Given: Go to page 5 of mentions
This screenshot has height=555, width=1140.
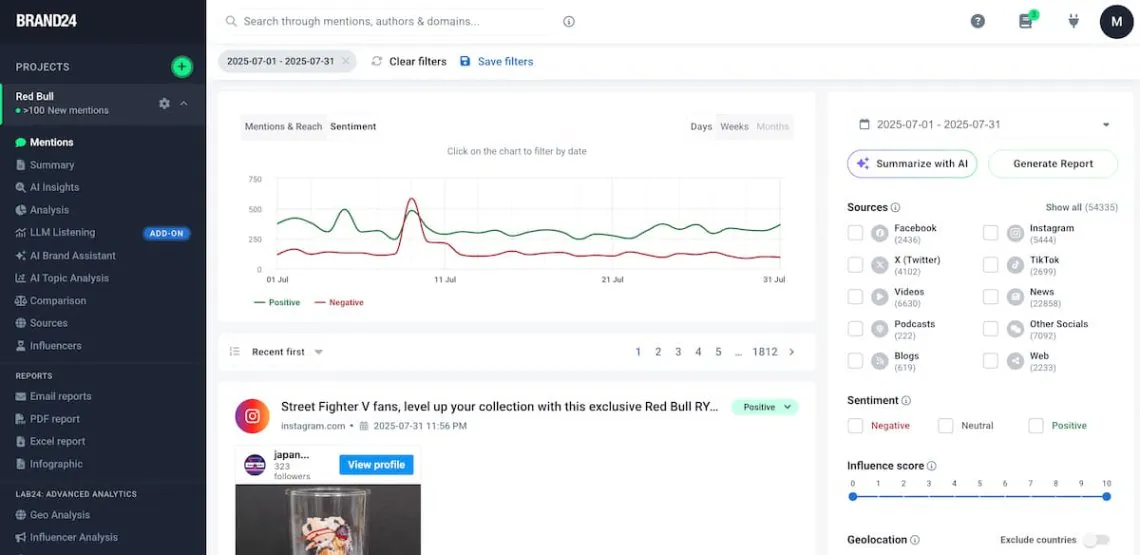Looking at the screenshot, I should click(x=718, y=352).
